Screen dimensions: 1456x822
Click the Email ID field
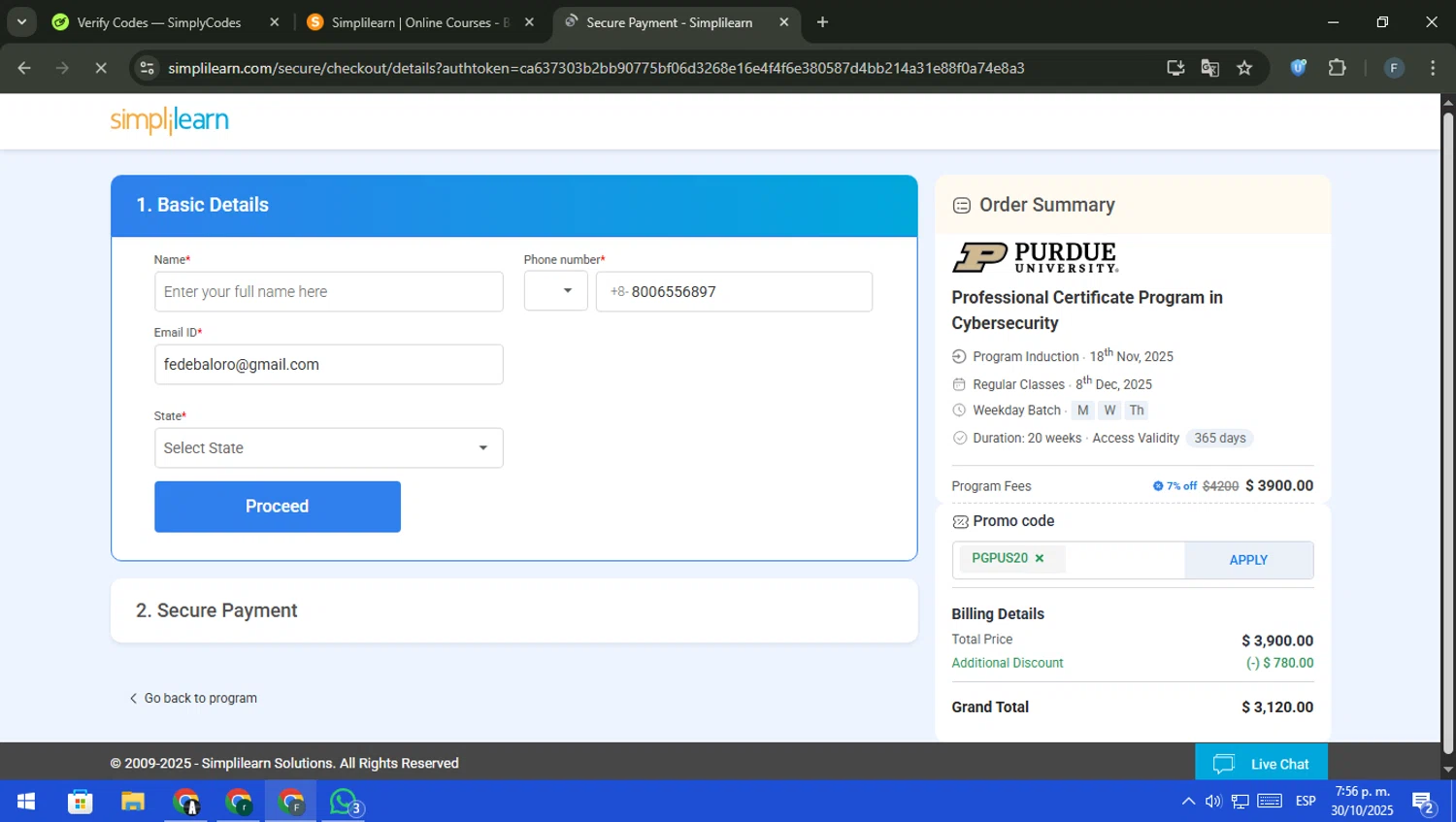pos(329,365)
